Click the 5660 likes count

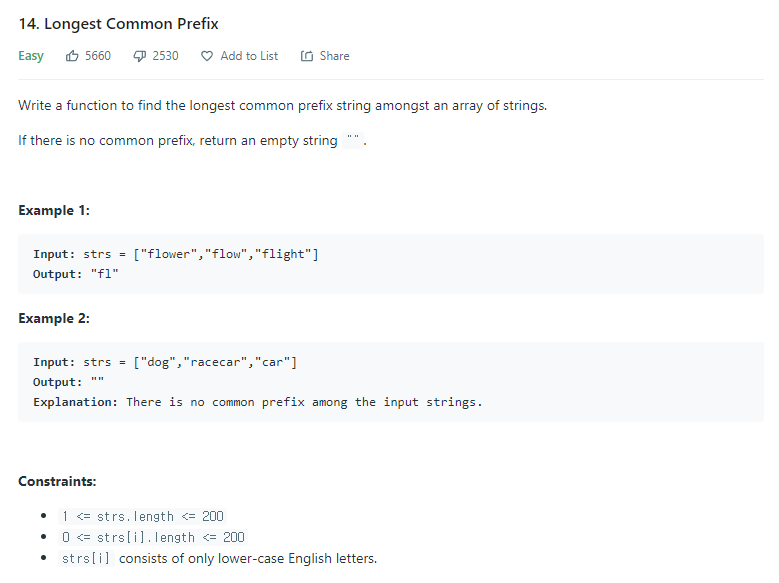tap(98, 56)
